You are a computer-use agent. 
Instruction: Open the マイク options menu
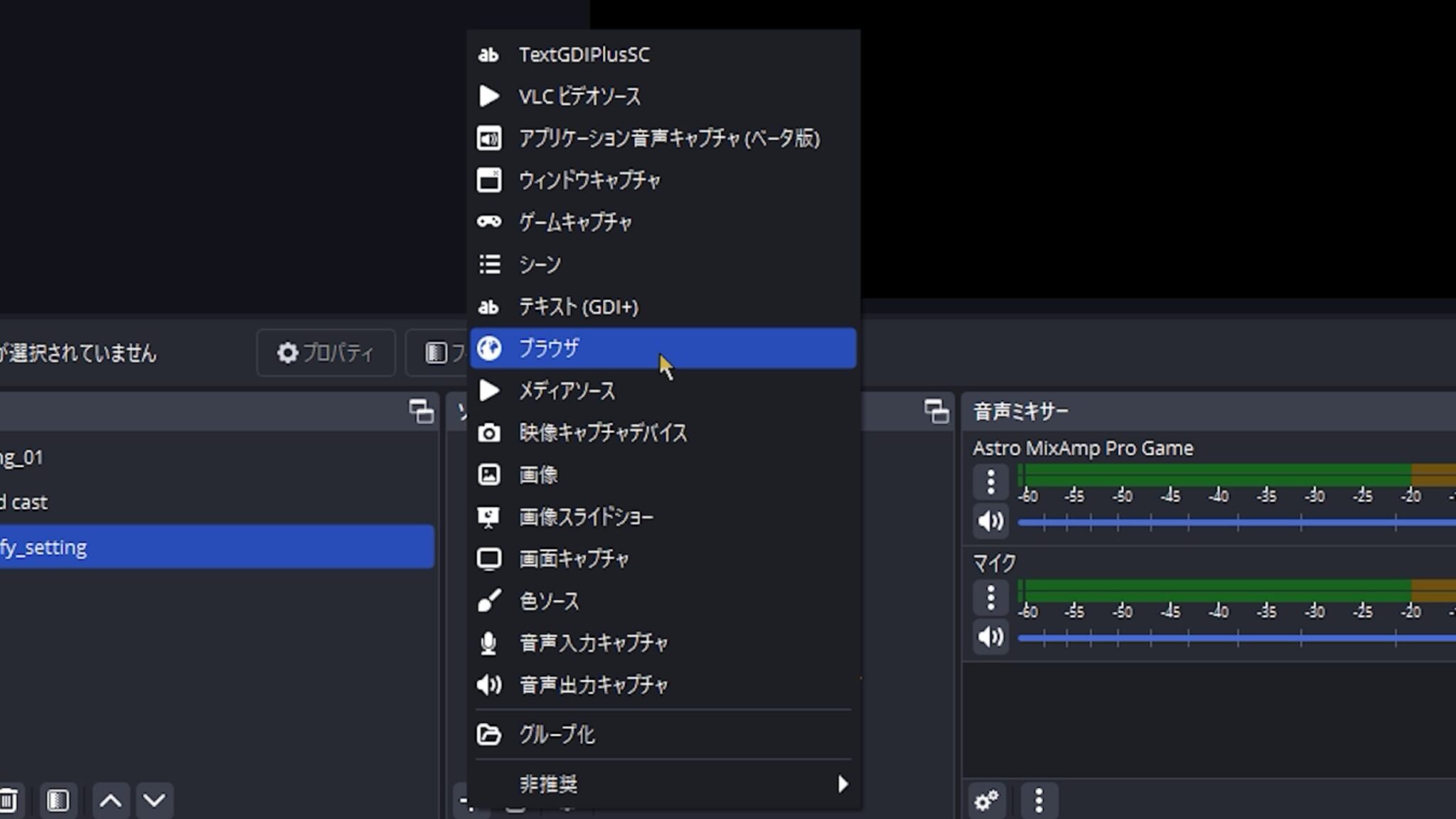tap(990, 596)
